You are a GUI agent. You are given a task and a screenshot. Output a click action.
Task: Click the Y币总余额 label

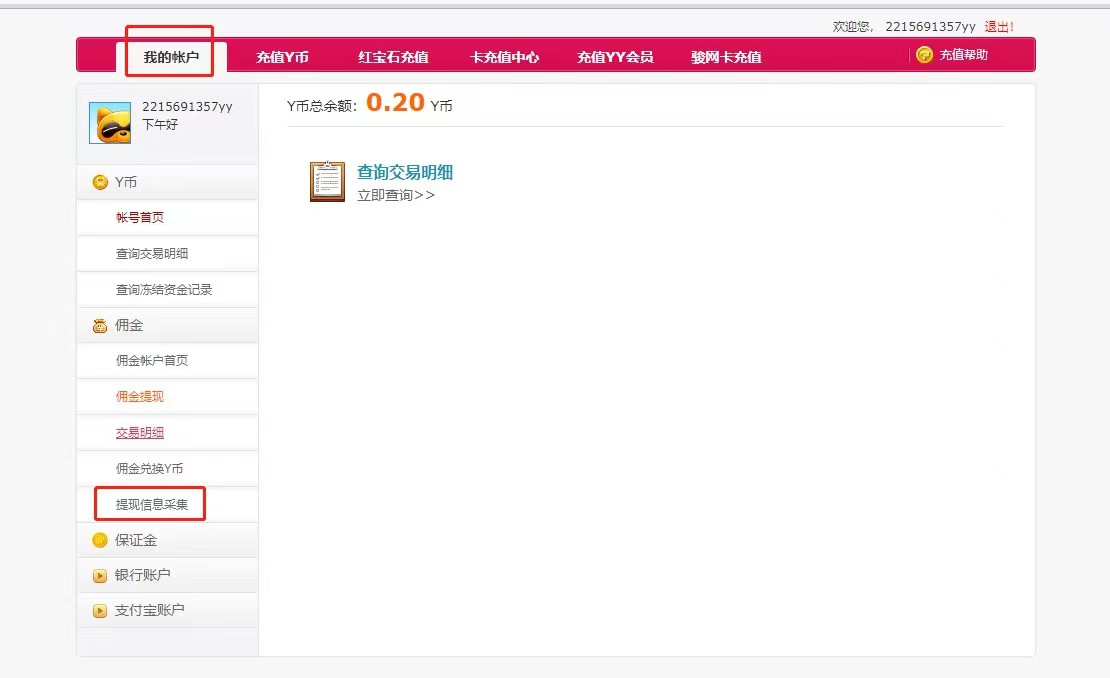coord(322,106)
